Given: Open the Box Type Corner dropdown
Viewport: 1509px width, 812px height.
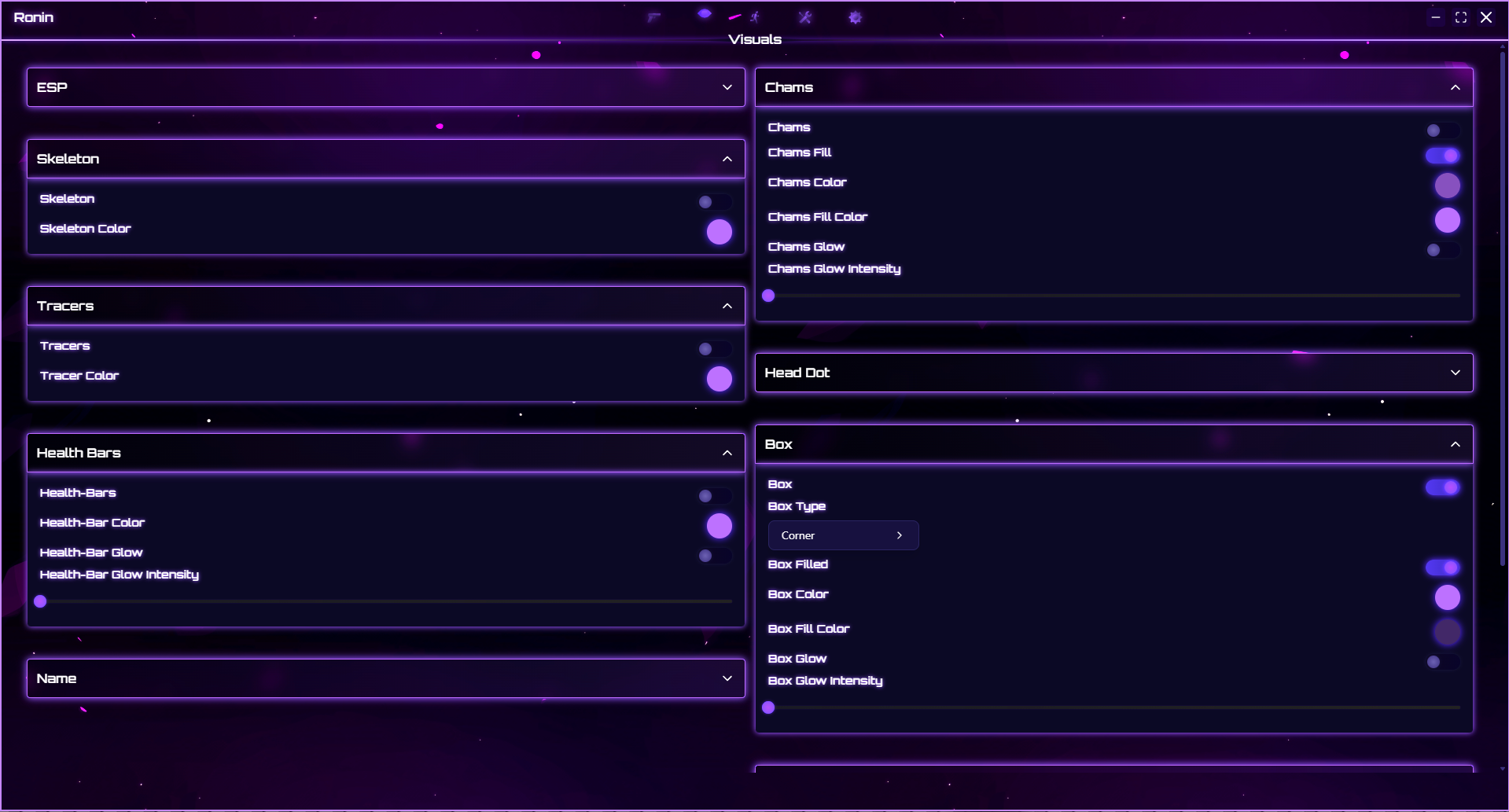Looking at the screenshot, I should coord(842,535).
